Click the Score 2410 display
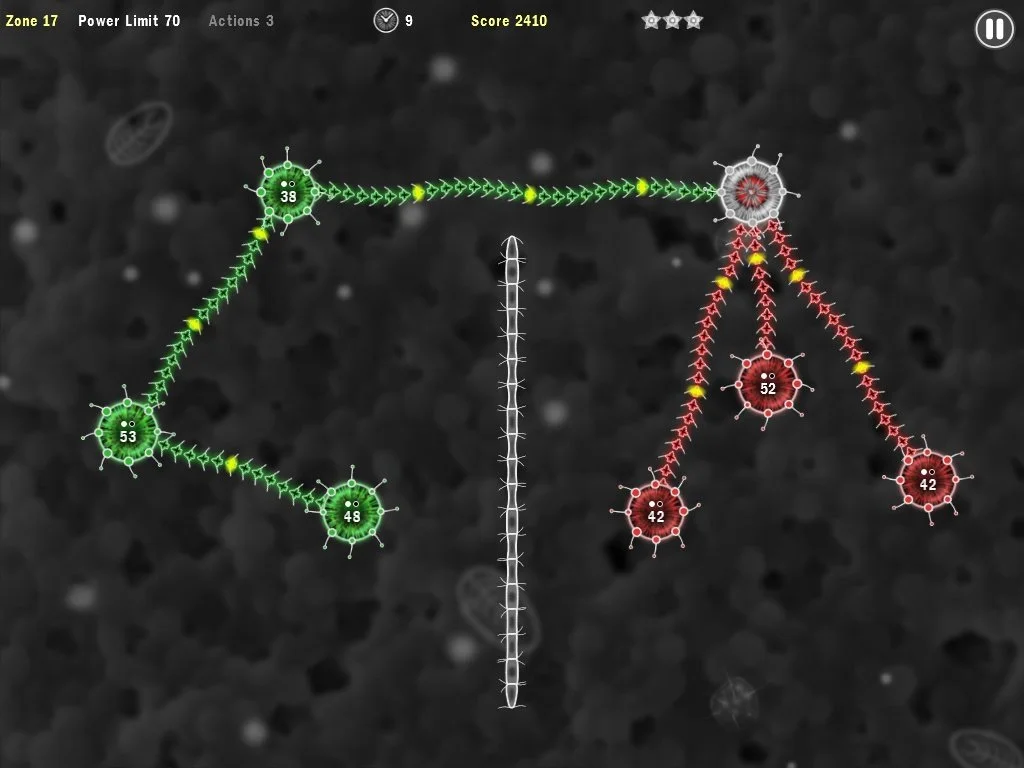 [x=509, y=21]
